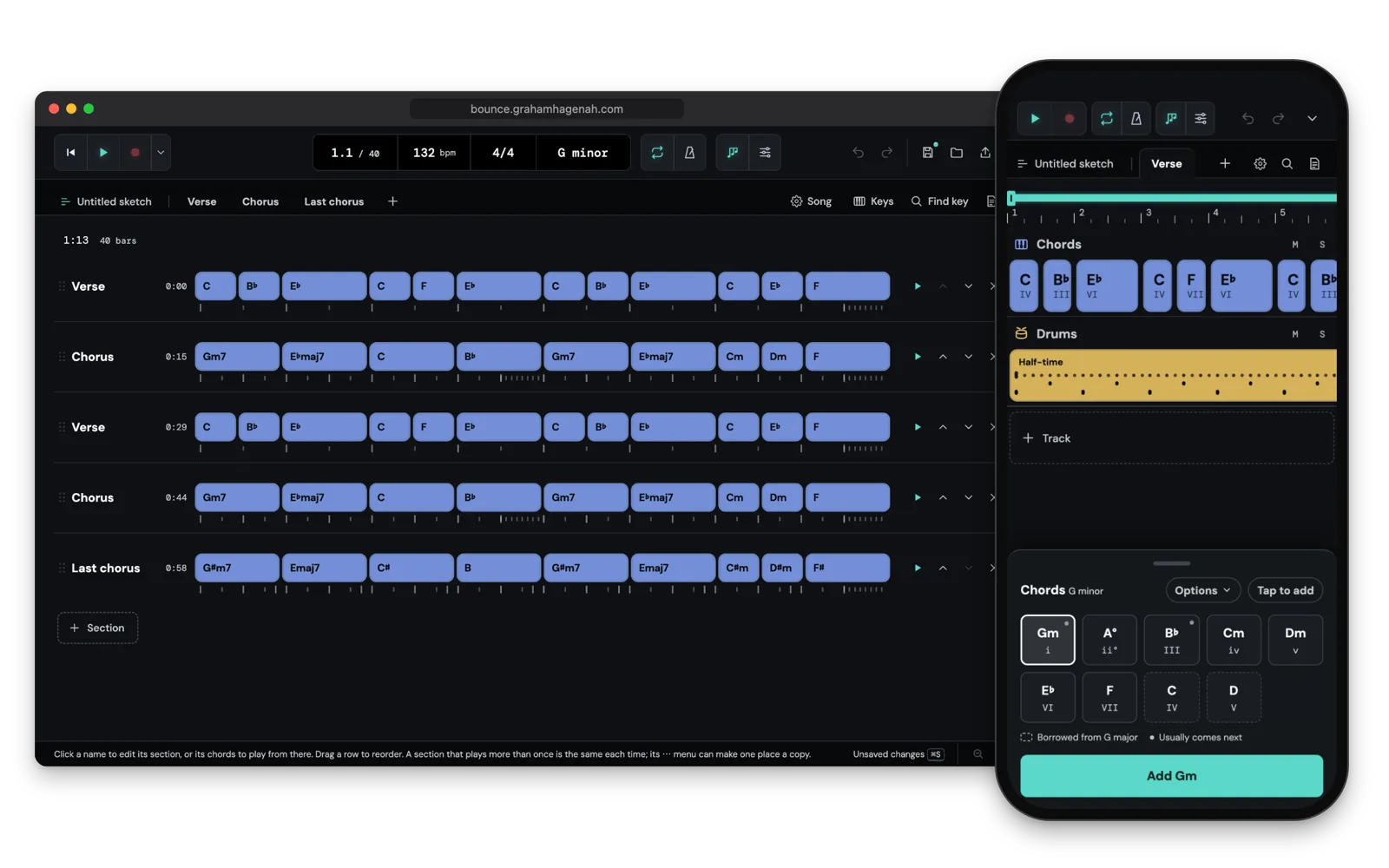Switch to the Chorus tab in desktop window
This screenshot has height=868, width=1389.
coord(260,201)
